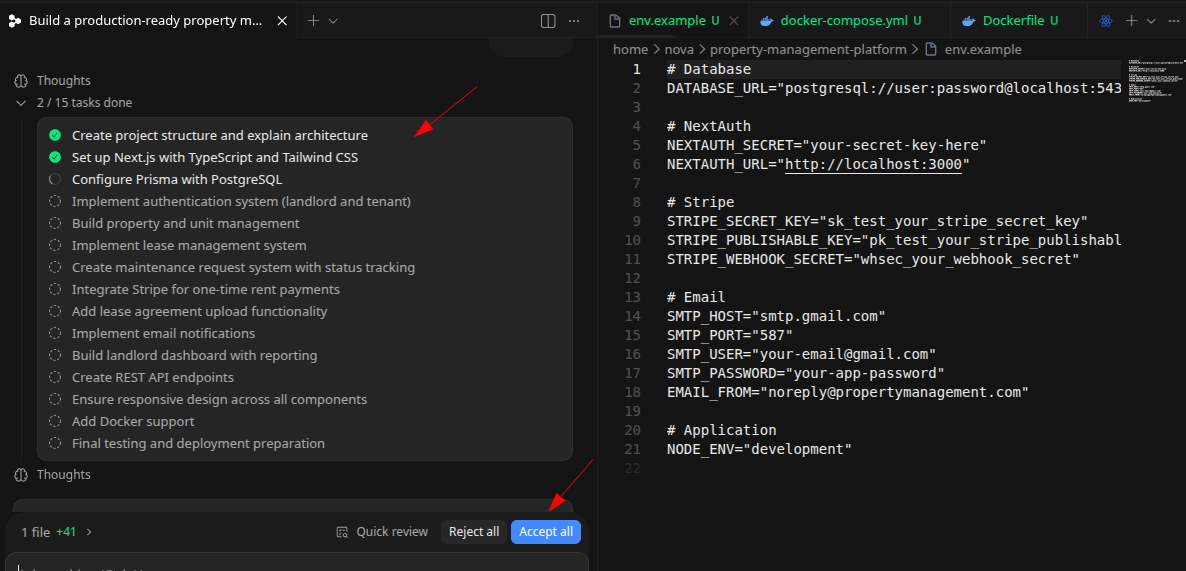The width and height of the screenshot is (1186, 571).
Task: Click the env.example breadcrumb
Action: (983, 49)
